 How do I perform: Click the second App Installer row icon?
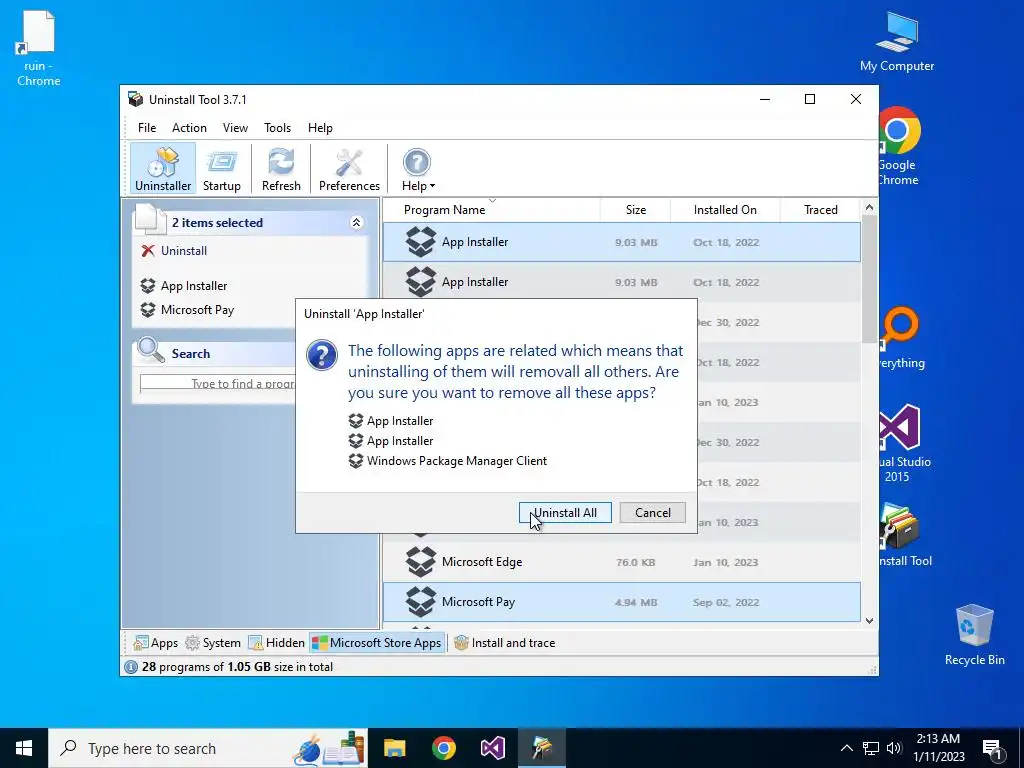click(421, 282)
